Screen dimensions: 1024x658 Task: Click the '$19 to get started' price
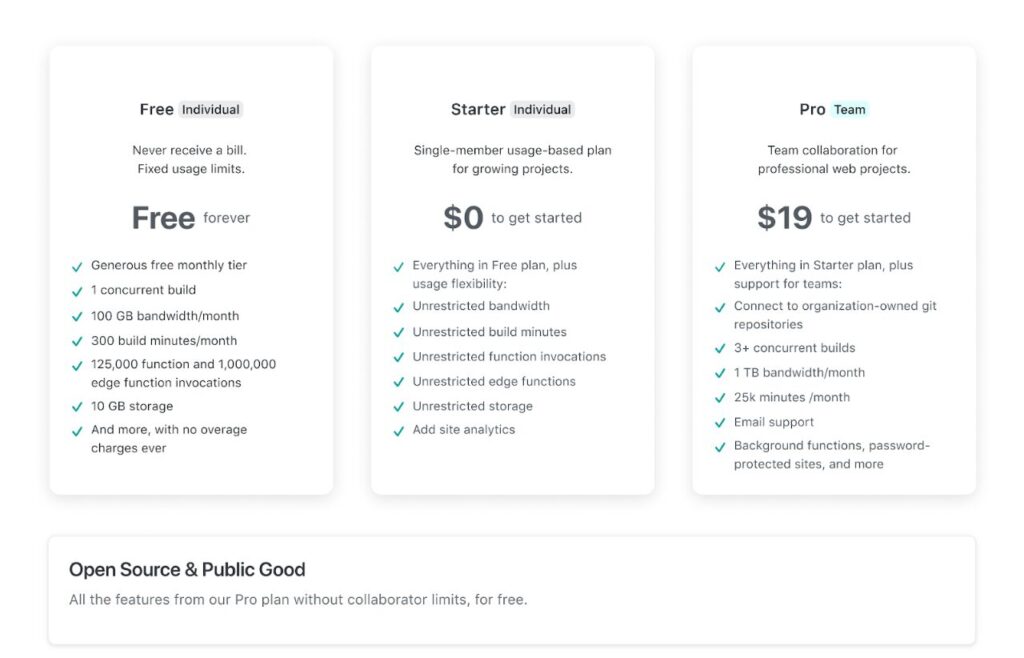pyautogui.click(x=834, y=218)
